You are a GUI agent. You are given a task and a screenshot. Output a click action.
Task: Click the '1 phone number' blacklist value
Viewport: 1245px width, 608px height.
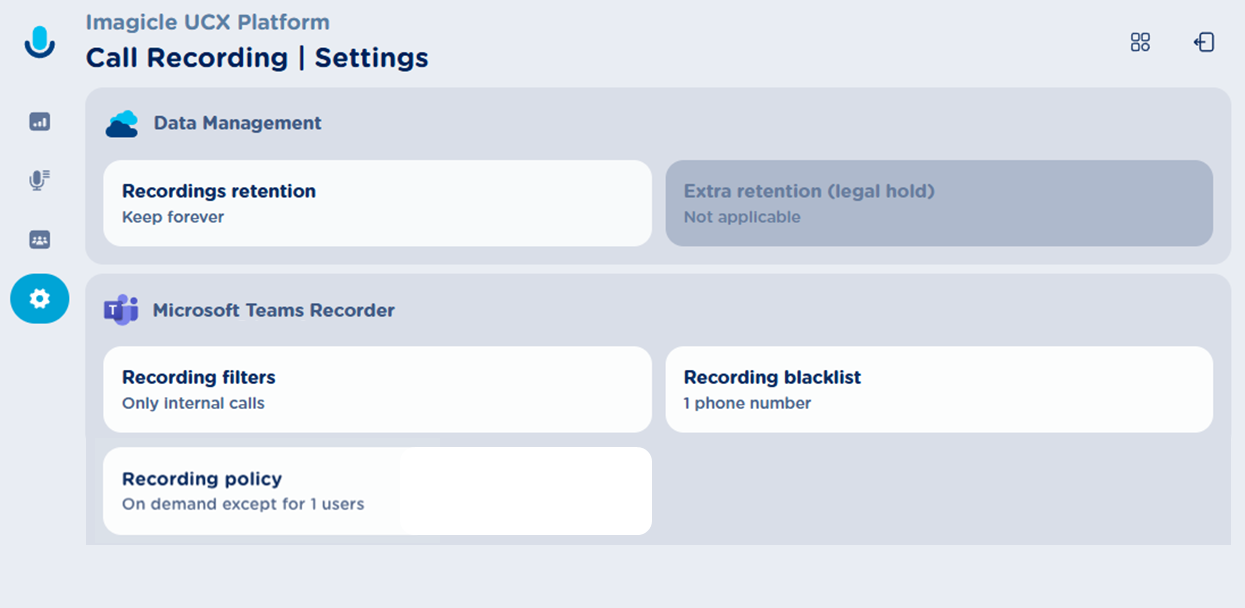click(747, 404)
